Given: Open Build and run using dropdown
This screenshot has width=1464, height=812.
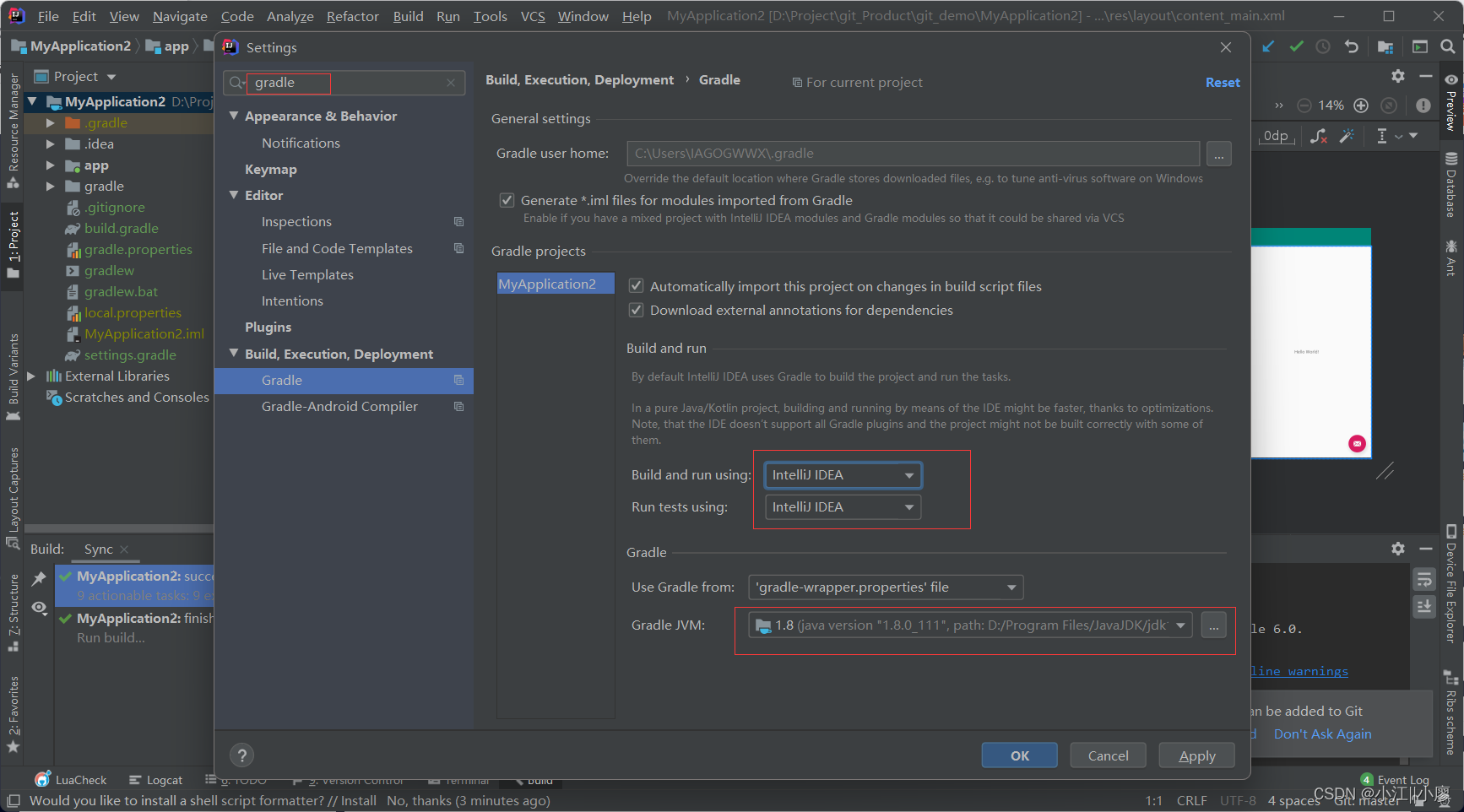Looking at the screenshot, I should point(843,475).
